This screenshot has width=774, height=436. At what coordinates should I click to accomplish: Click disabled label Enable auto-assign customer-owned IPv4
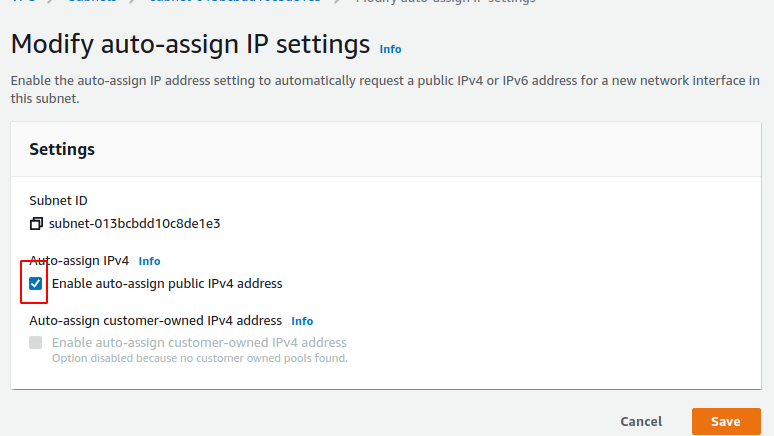coord(199,343)
